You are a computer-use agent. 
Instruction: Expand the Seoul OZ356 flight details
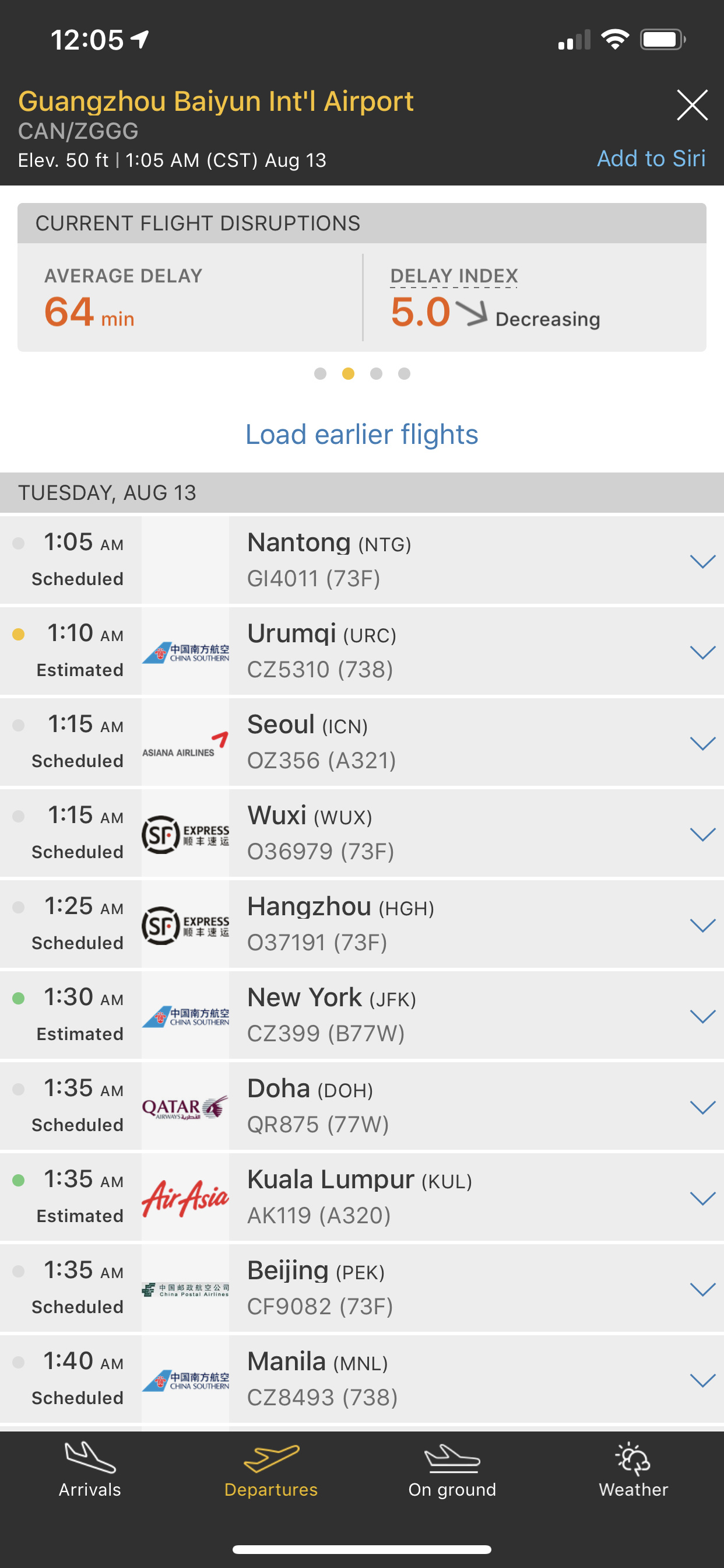pyautogui.click(x=702, y=743)
